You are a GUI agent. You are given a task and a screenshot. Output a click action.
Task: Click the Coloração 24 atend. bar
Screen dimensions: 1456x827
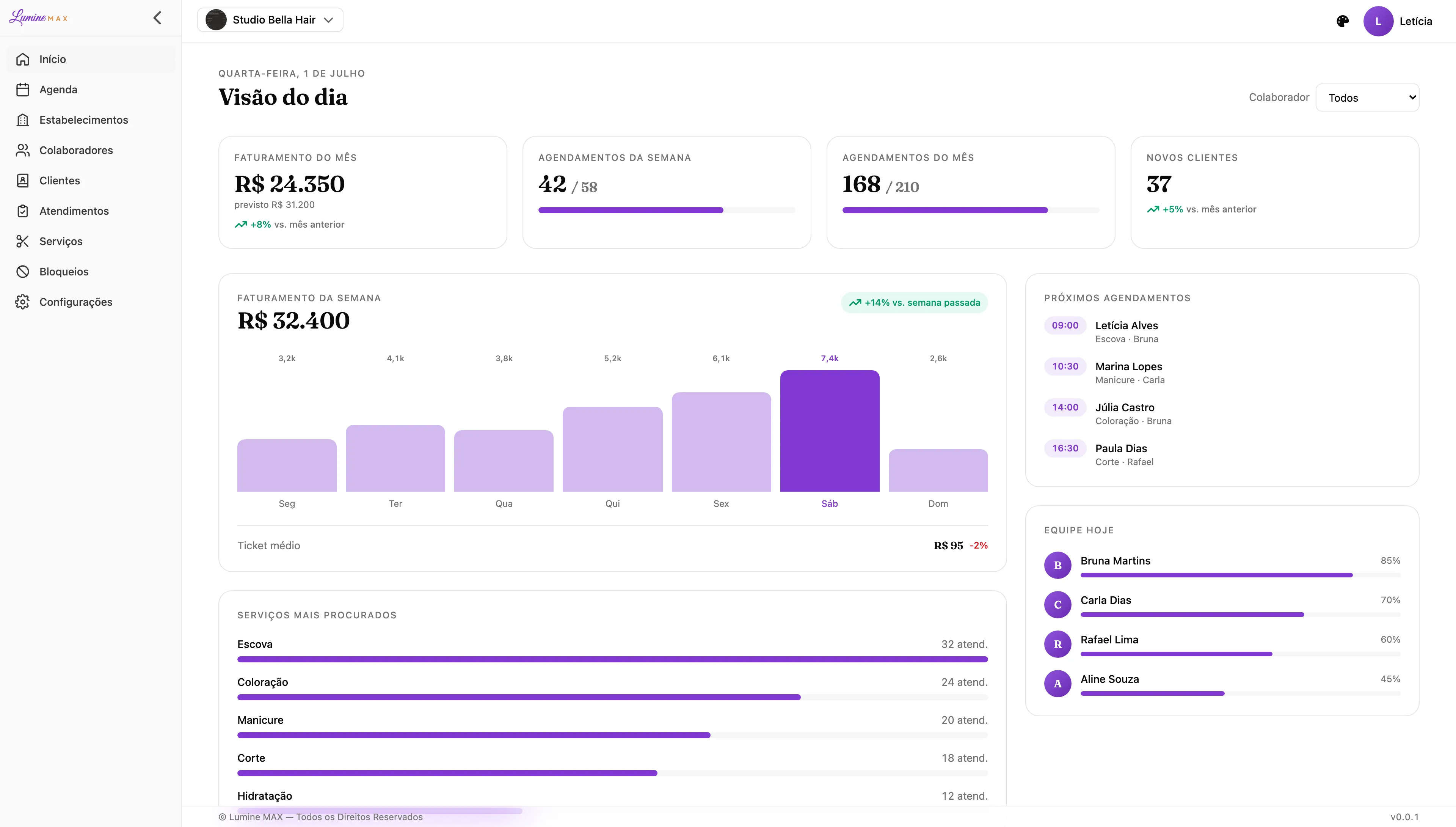(612, 698)
